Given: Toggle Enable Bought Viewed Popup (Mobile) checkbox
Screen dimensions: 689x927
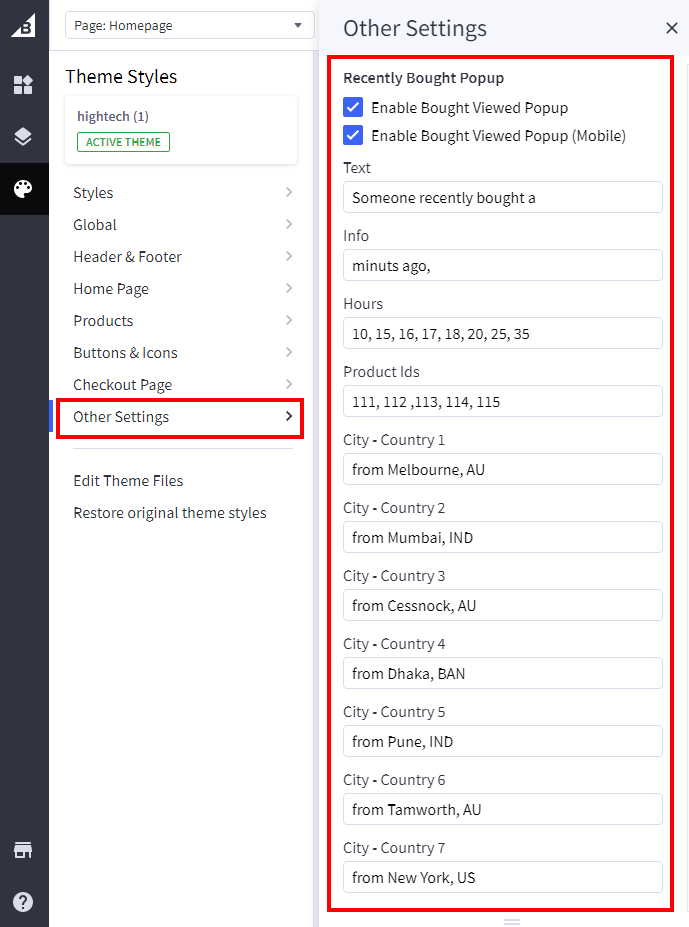Looking at the screenshot, I should tap(353, 136).
